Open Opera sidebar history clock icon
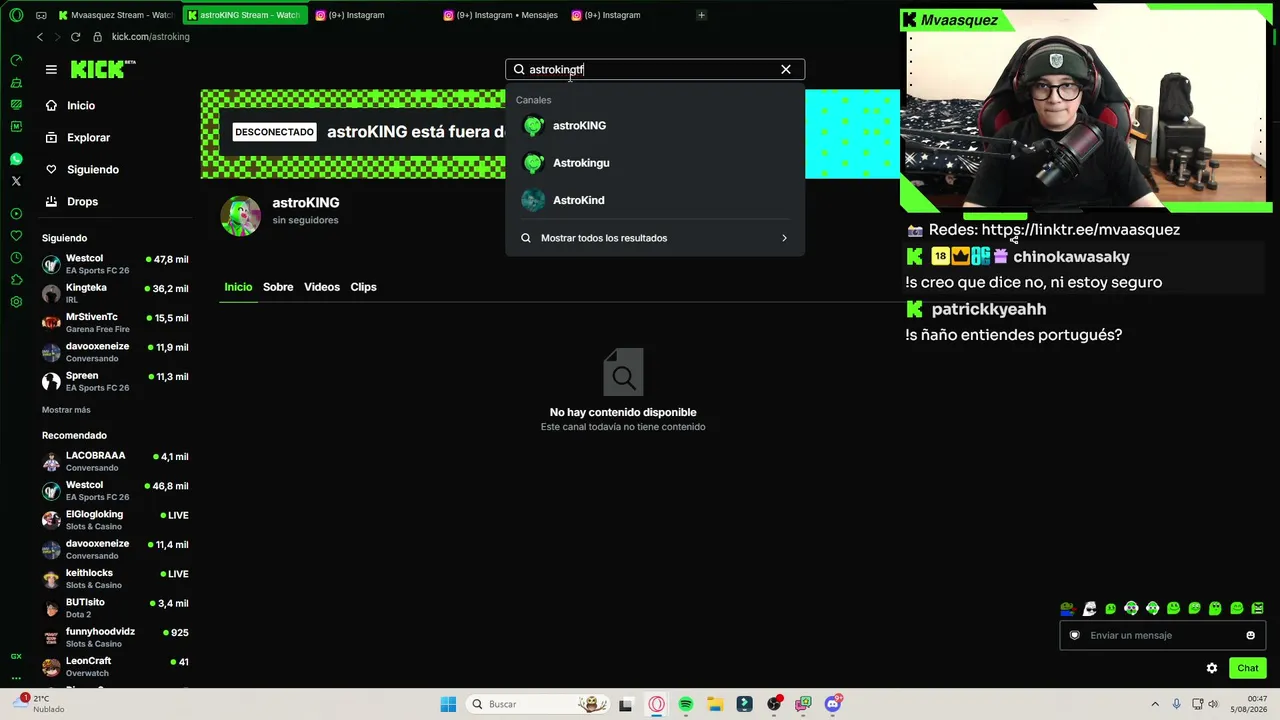 [x=16, y=258]
